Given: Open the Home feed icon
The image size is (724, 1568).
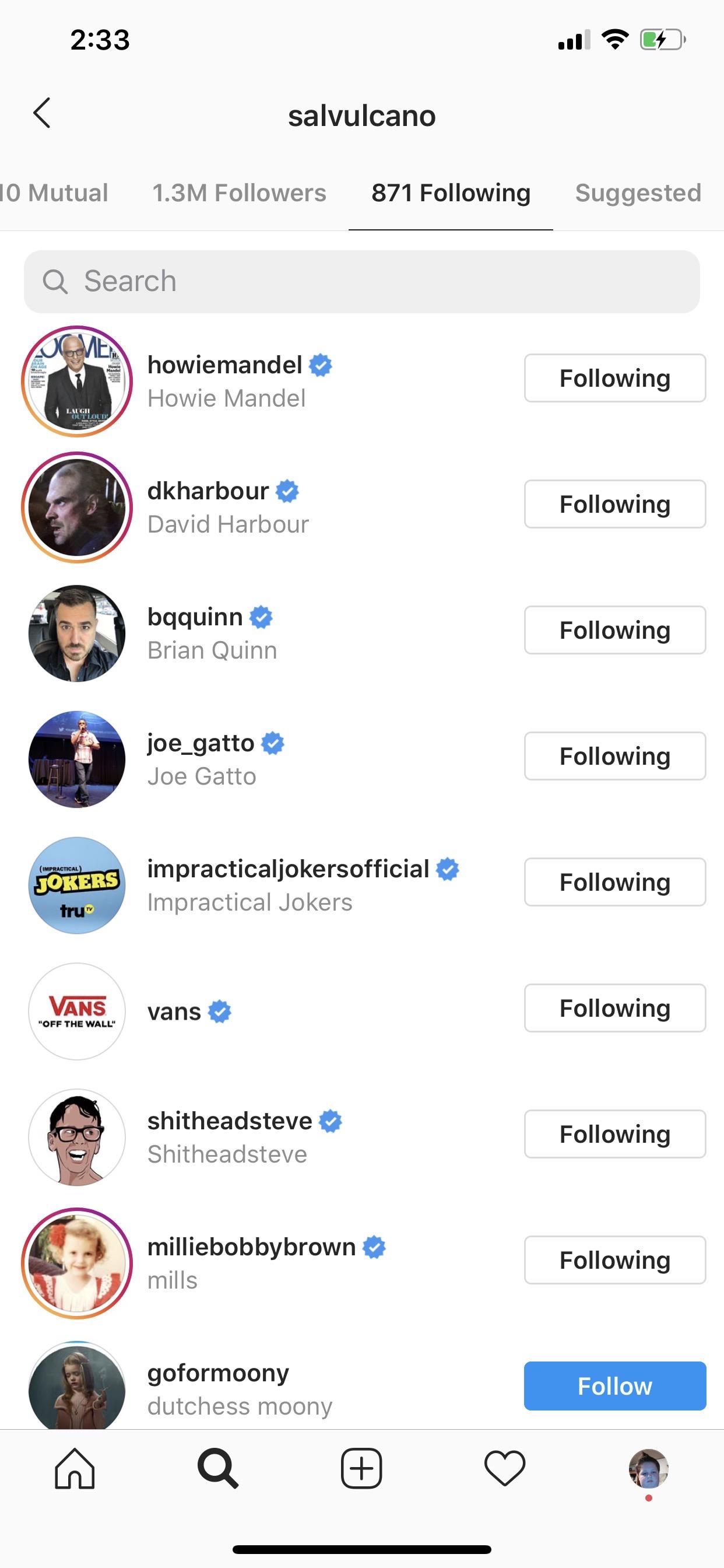Looking at the screenshot, I should [x=75, y=1468].
